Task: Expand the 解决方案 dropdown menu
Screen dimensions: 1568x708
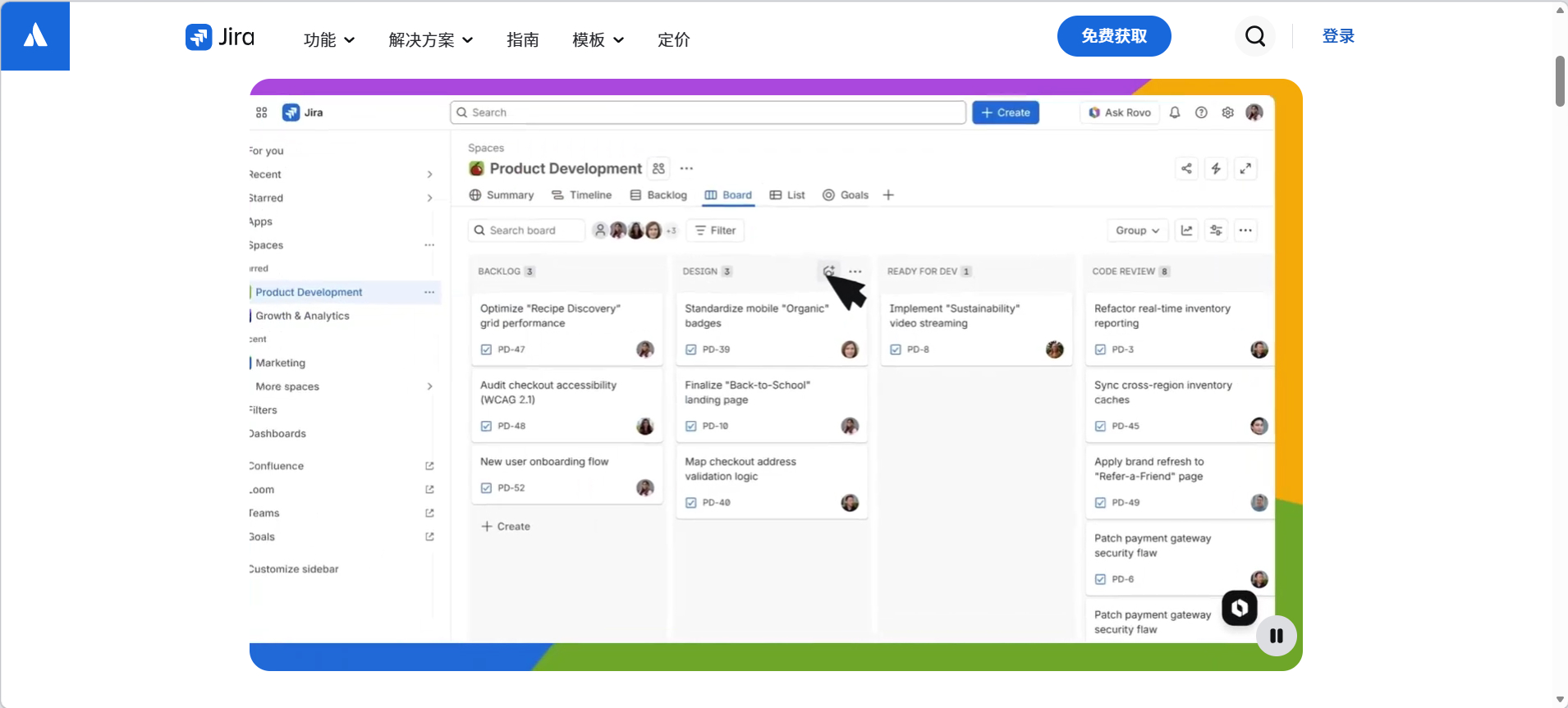Action: [431, 39]
